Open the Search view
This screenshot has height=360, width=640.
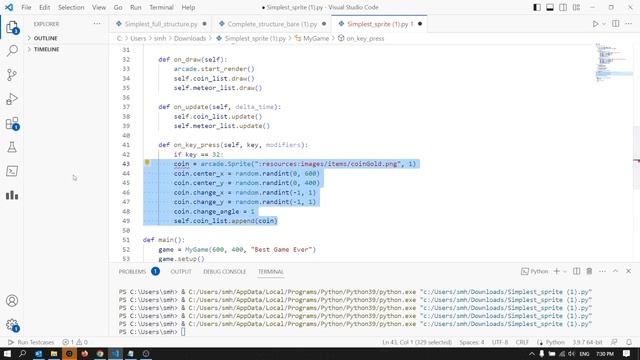(12, 51)
